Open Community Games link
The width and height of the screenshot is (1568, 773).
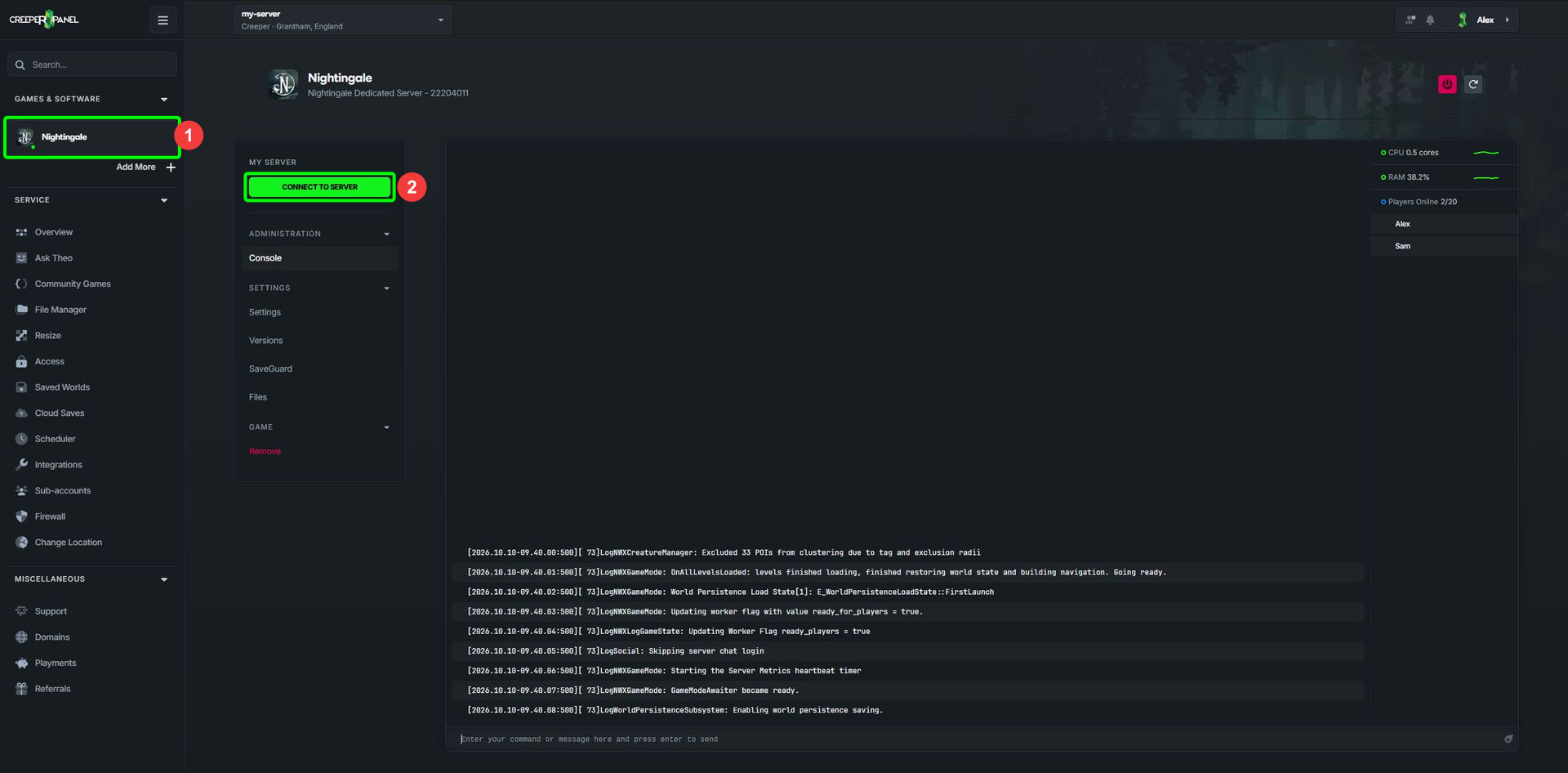(x=73, y=284)
